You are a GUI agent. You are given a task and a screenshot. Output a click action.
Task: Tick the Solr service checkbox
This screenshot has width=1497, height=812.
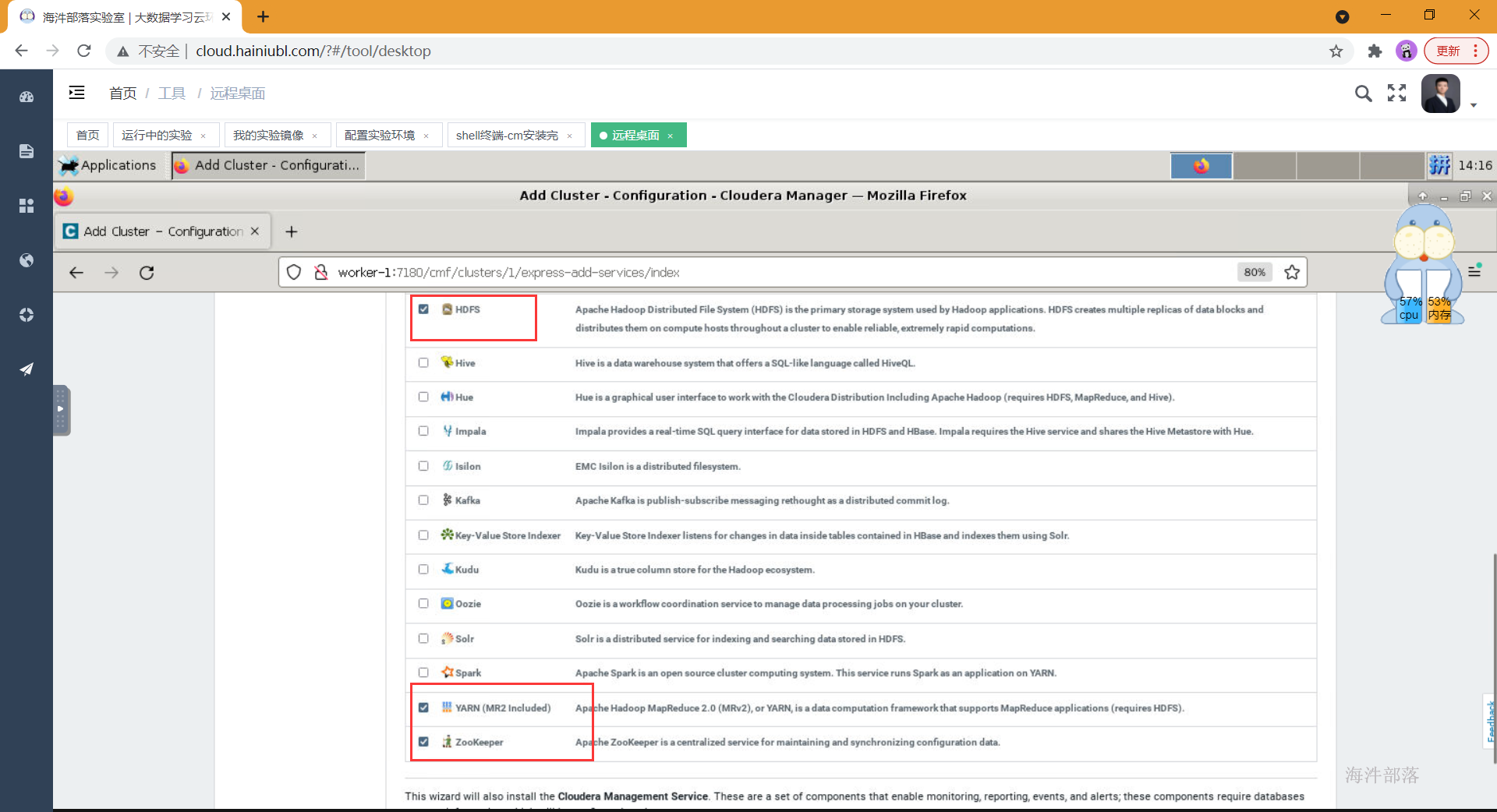tap(423, 638)
